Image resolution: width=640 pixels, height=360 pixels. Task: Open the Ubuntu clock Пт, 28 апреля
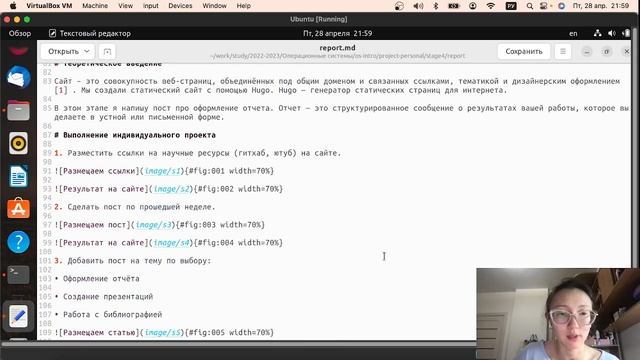[337, 33]
